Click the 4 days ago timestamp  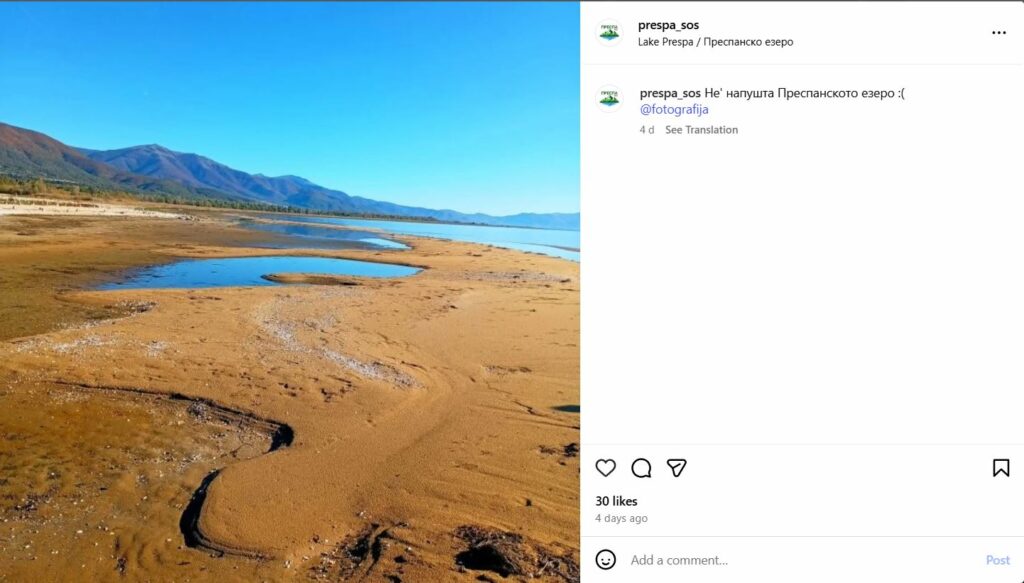click(x=621, y=519)
